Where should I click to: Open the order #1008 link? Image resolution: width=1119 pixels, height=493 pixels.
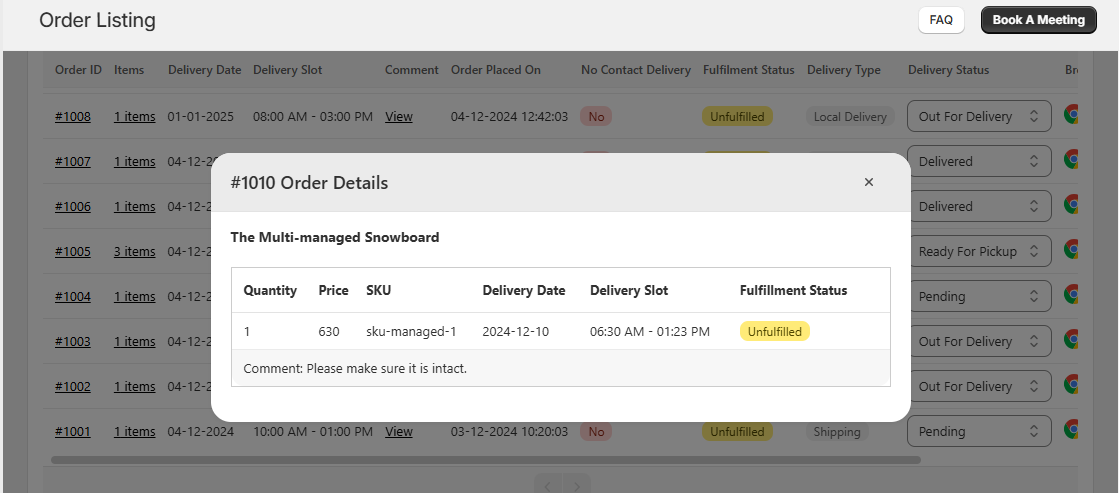pos(73,116)
